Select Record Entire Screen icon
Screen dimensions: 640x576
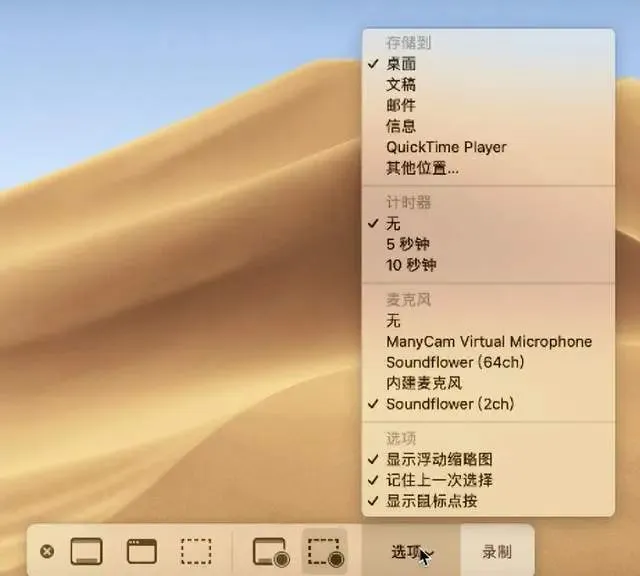point(271,552)
